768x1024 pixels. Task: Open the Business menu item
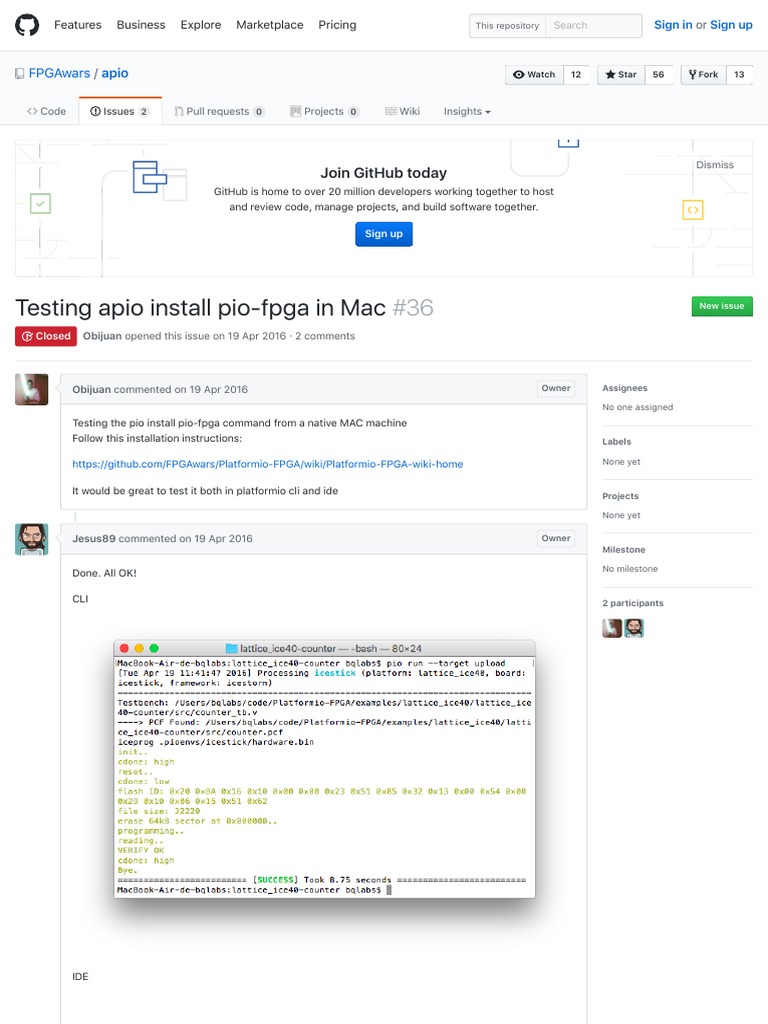pyautogui.click(x=141, y=25)
